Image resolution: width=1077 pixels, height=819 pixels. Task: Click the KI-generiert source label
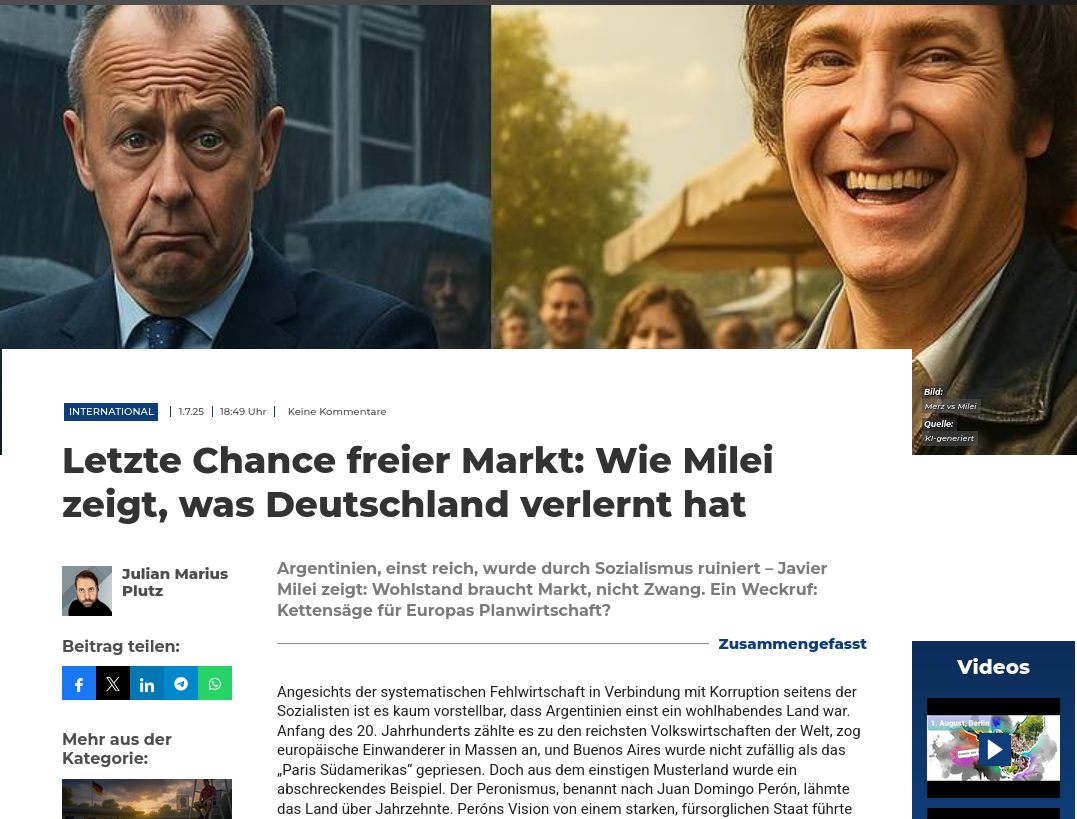coord(949,438)
